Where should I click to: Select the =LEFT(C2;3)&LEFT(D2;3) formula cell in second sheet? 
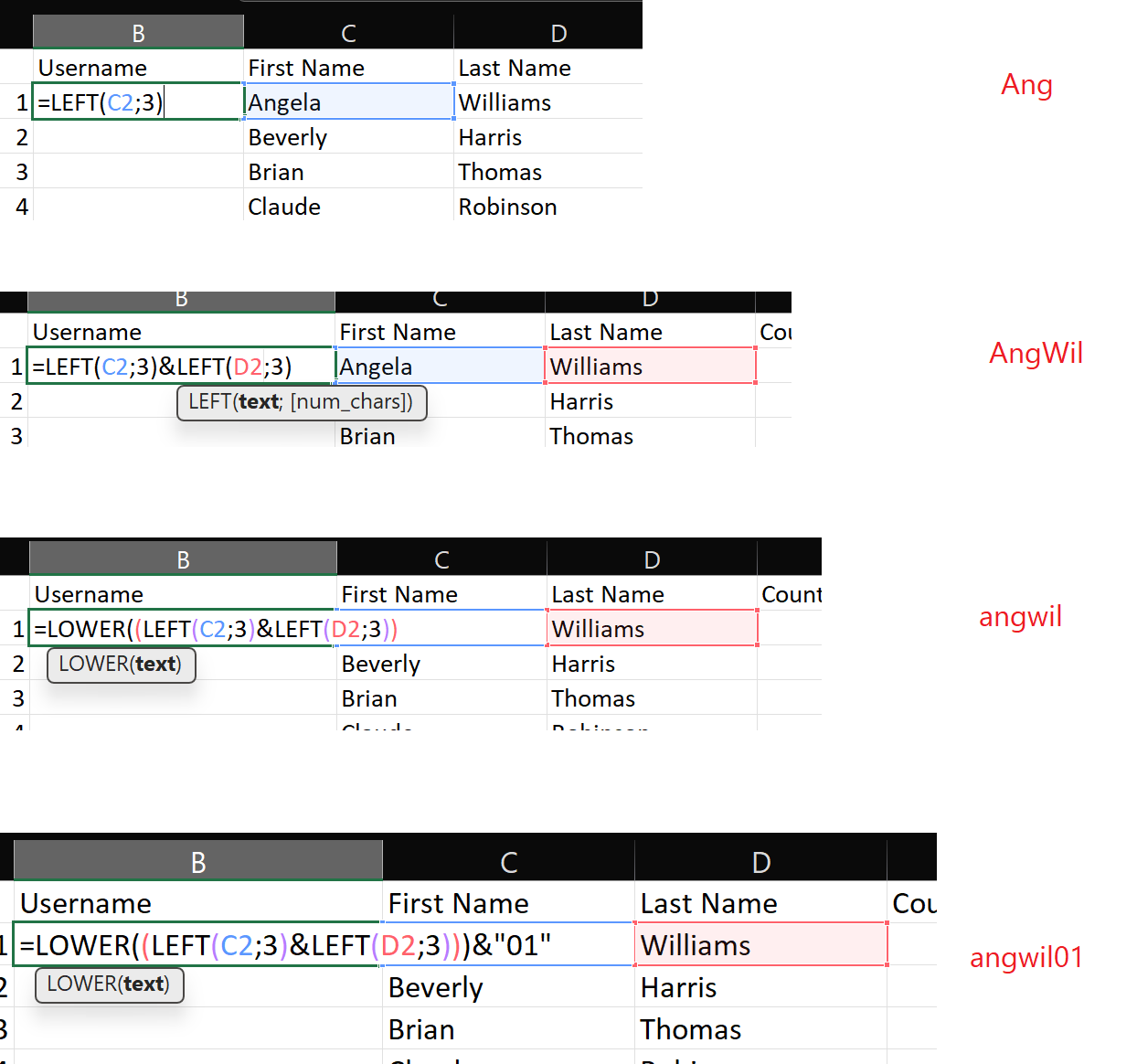tap(181, 366)
